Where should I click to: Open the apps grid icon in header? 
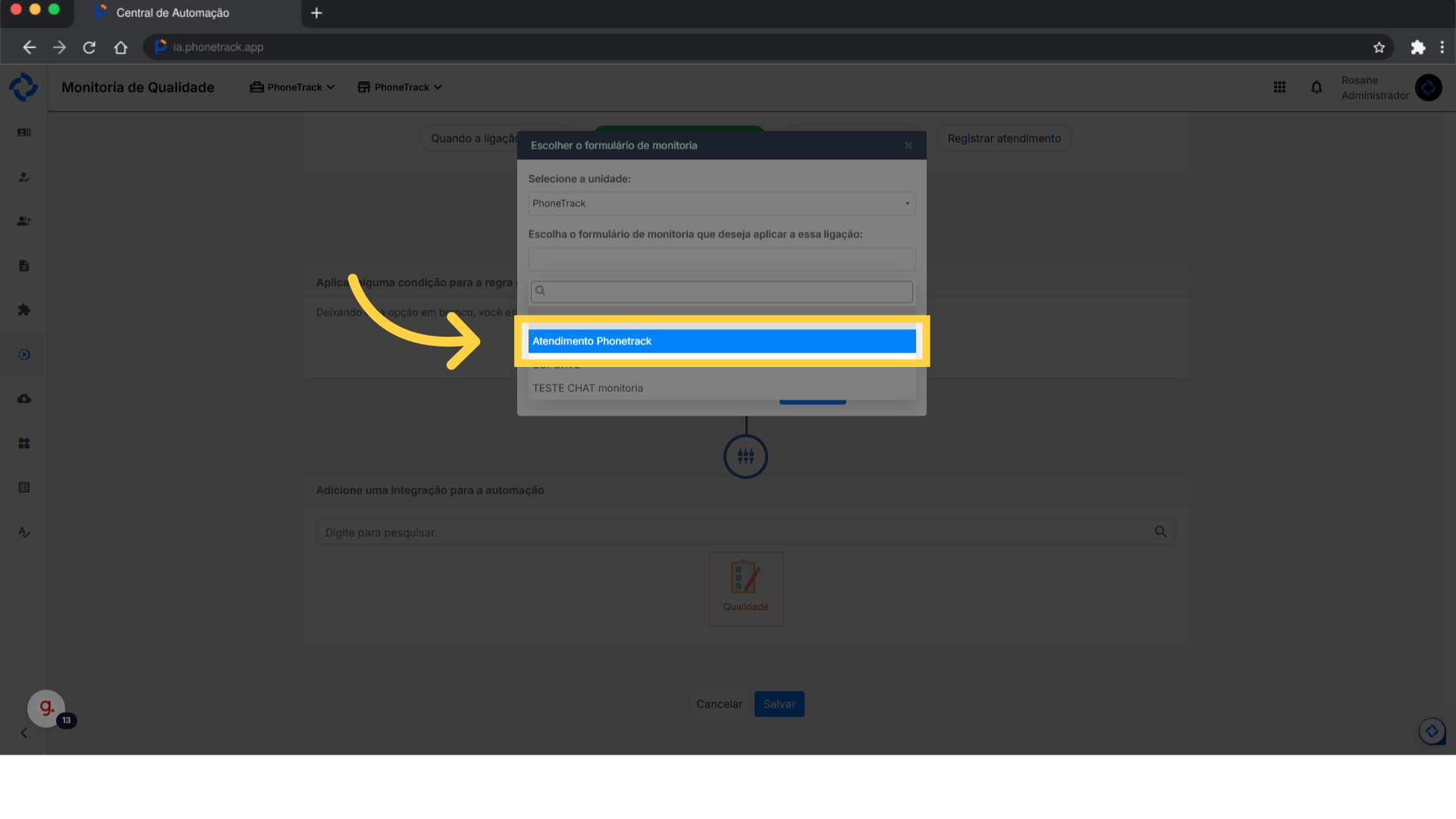[x=1279, y=87]
